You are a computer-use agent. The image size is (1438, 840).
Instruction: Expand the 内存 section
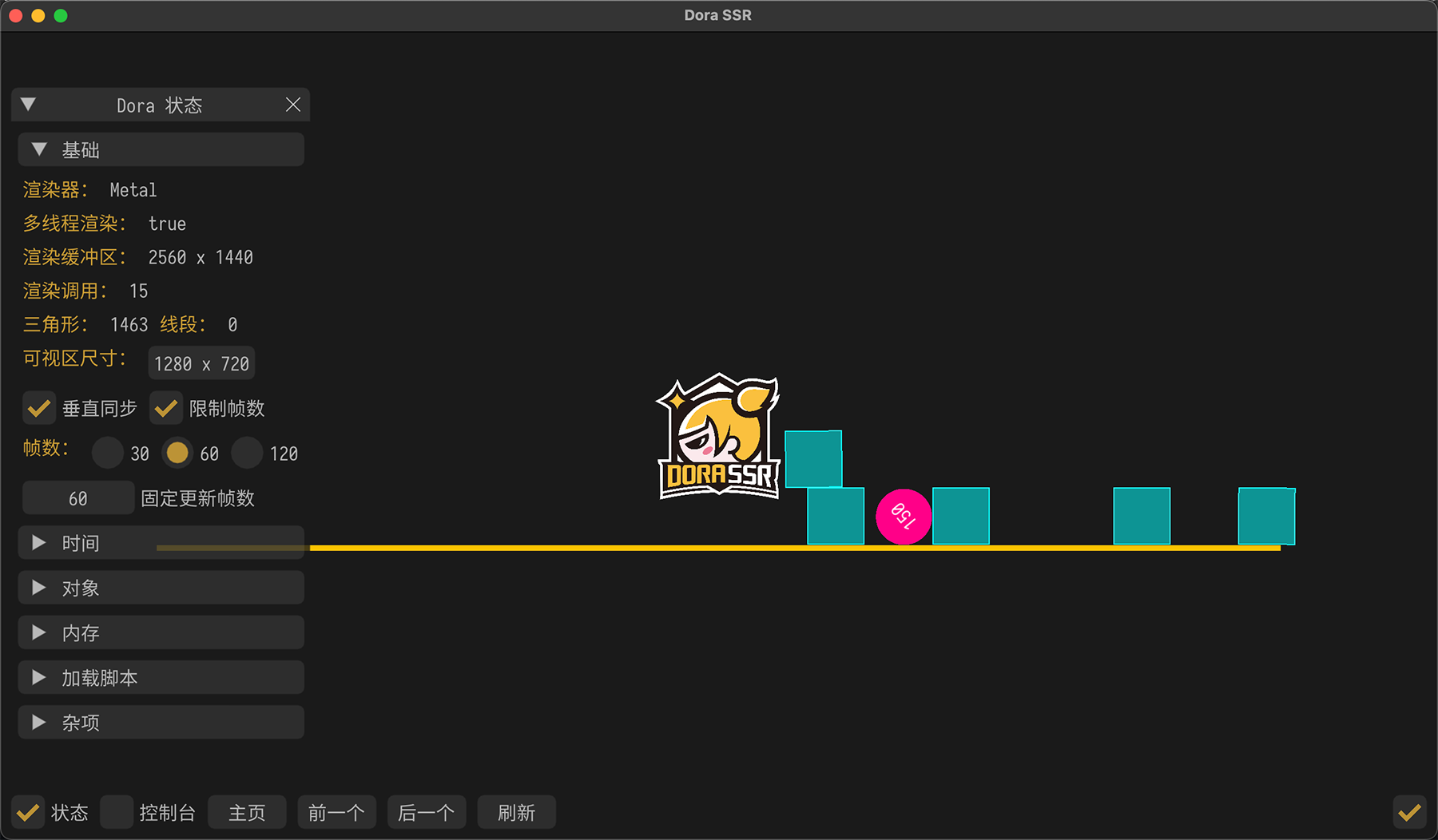tap(39, 633)
